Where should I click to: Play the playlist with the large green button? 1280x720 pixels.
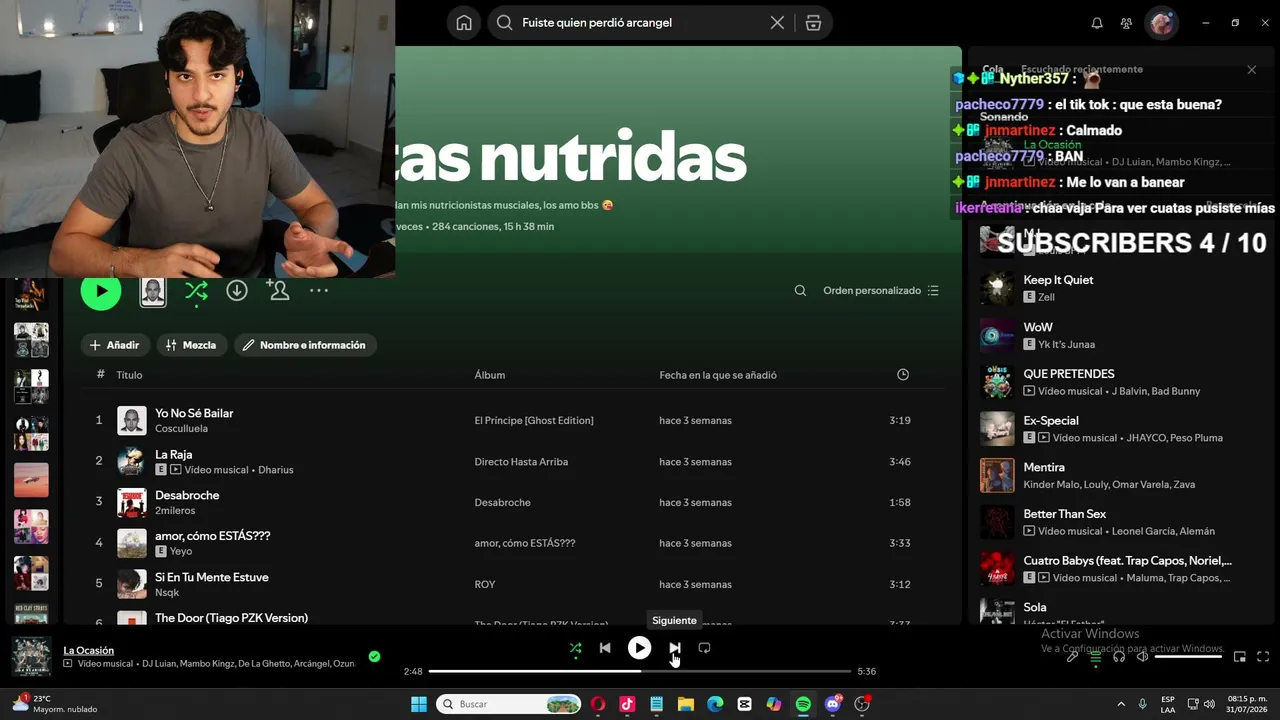[101, 291]
